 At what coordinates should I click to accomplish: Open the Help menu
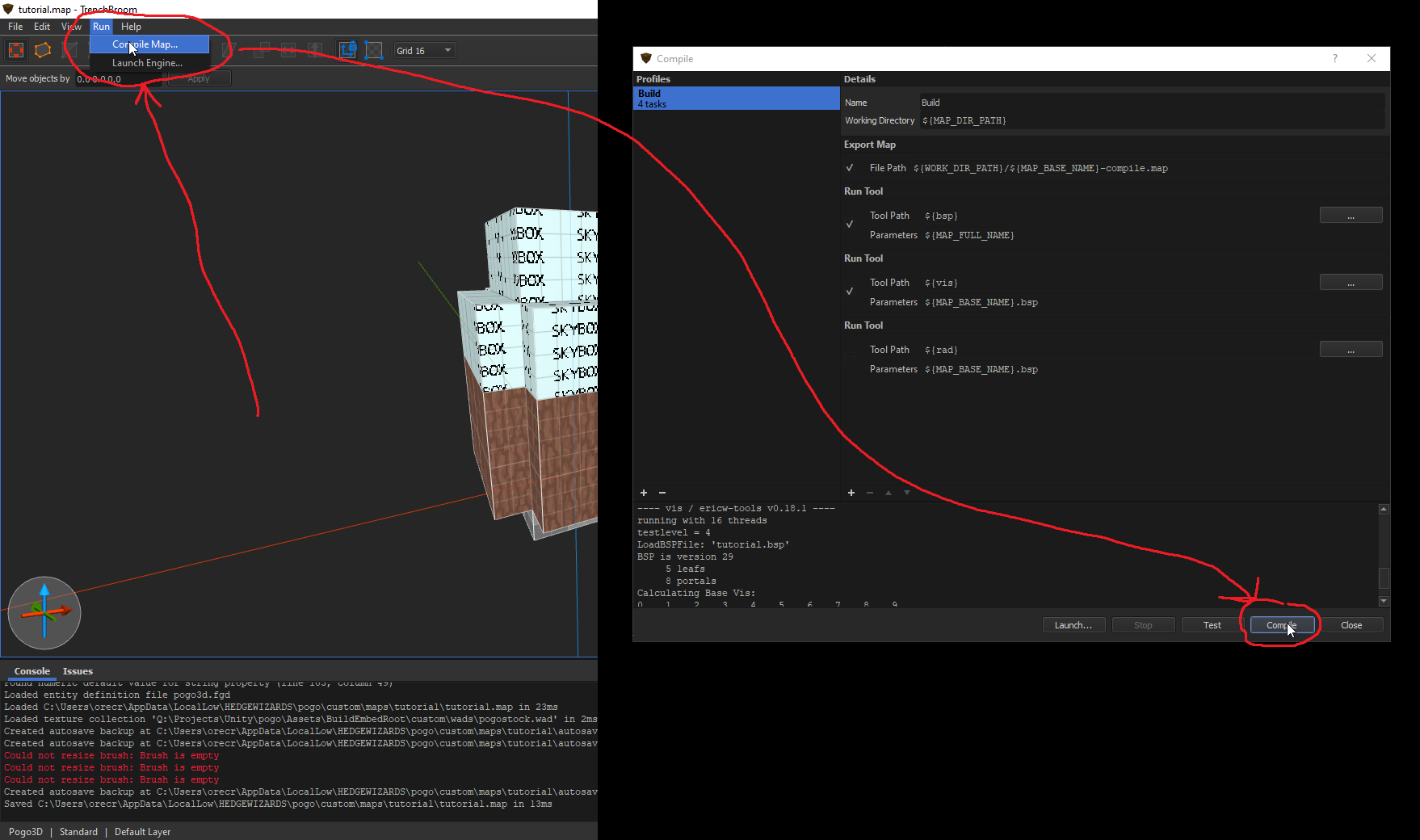(x=131, y=27)
